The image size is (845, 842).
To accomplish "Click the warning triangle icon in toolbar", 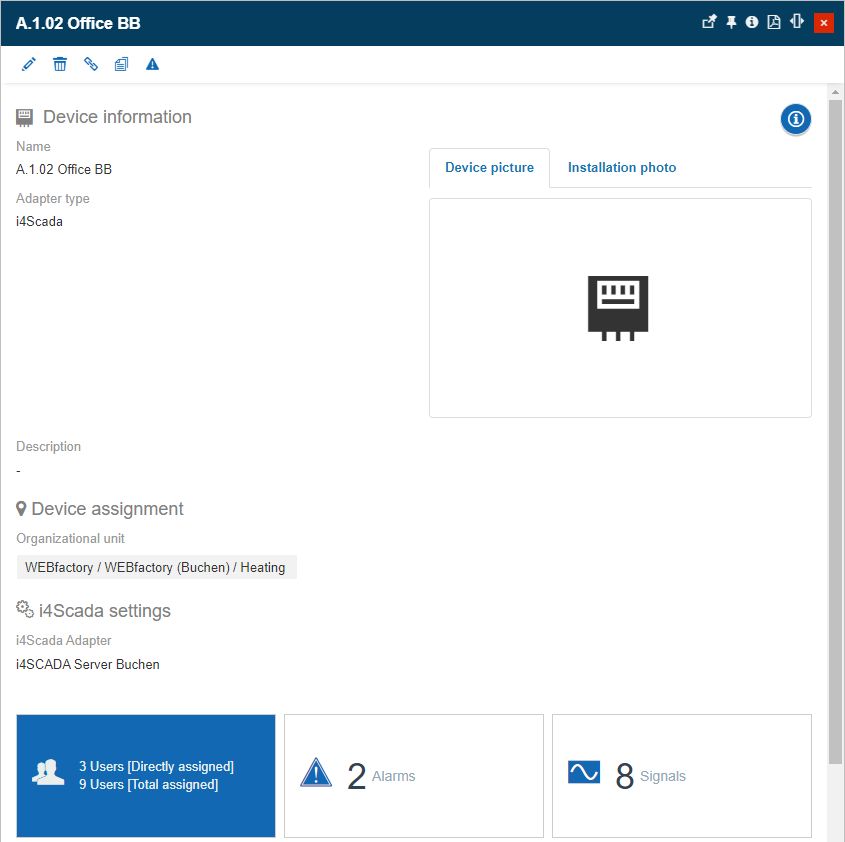I will point(152,64).
